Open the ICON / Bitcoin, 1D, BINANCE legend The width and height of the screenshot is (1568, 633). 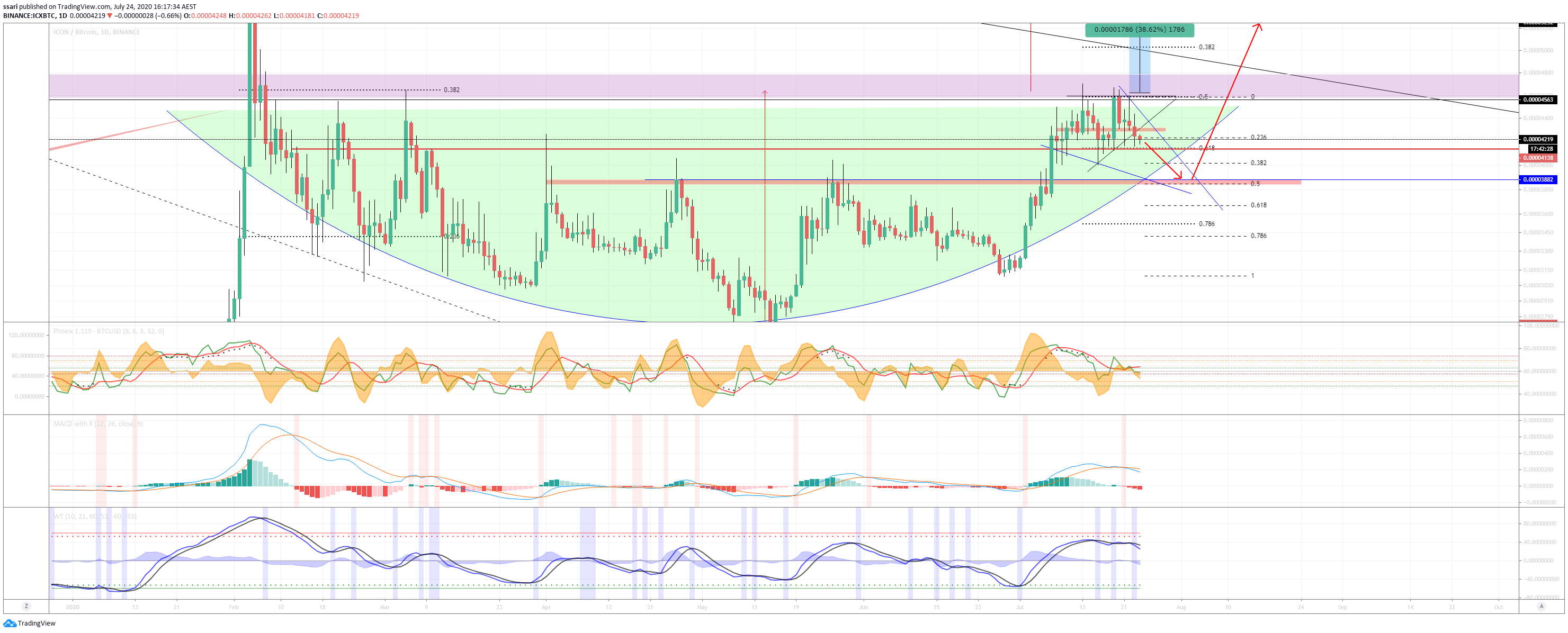[96, 32]
